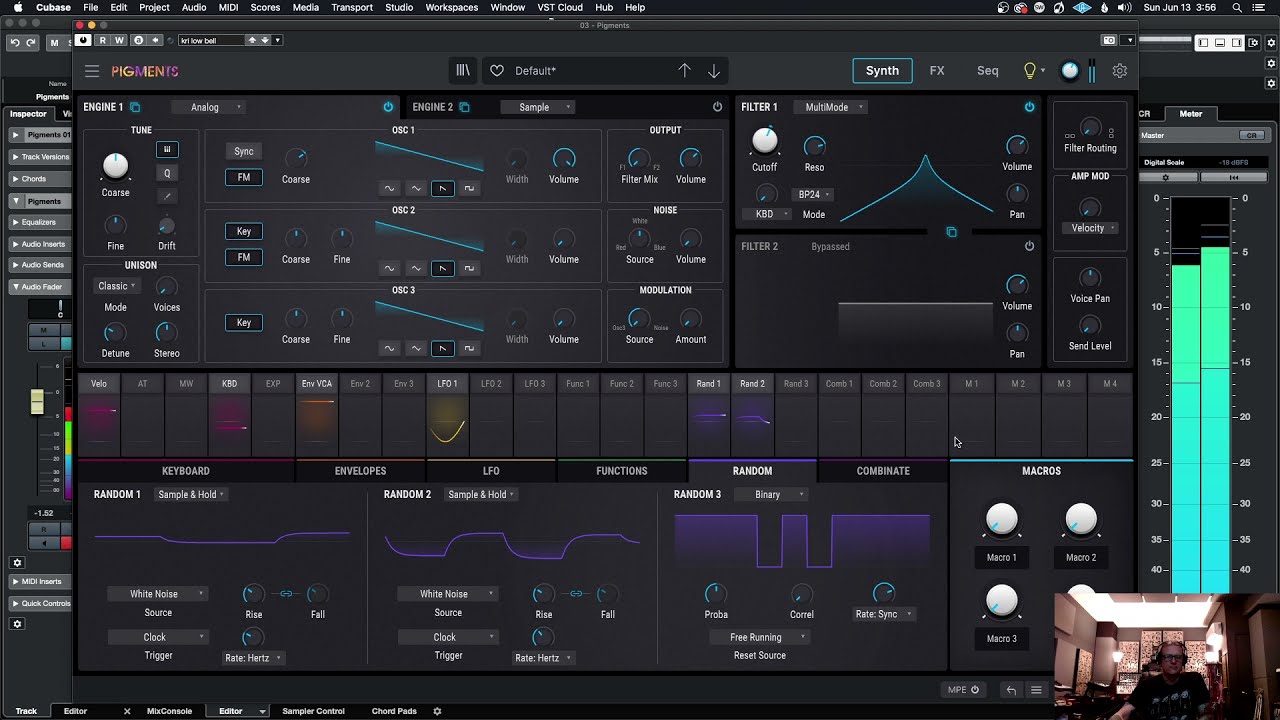This screenshot has height=720, width=1280.
Task: Favorite the preset with heart icon
Action: click(497, 71)
